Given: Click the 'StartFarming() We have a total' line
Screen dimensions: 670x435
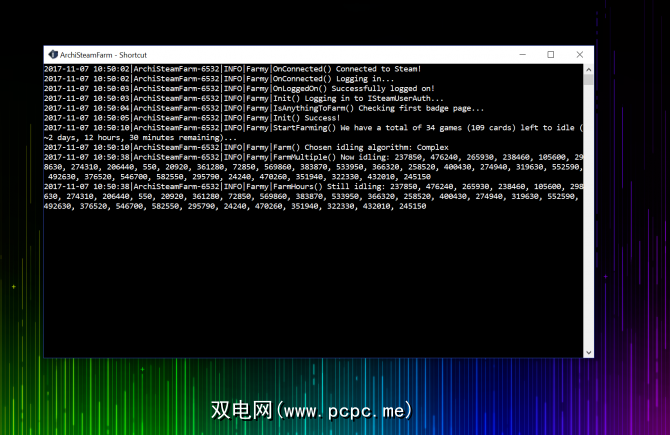Looking at the screenshot, I should 313,128.
